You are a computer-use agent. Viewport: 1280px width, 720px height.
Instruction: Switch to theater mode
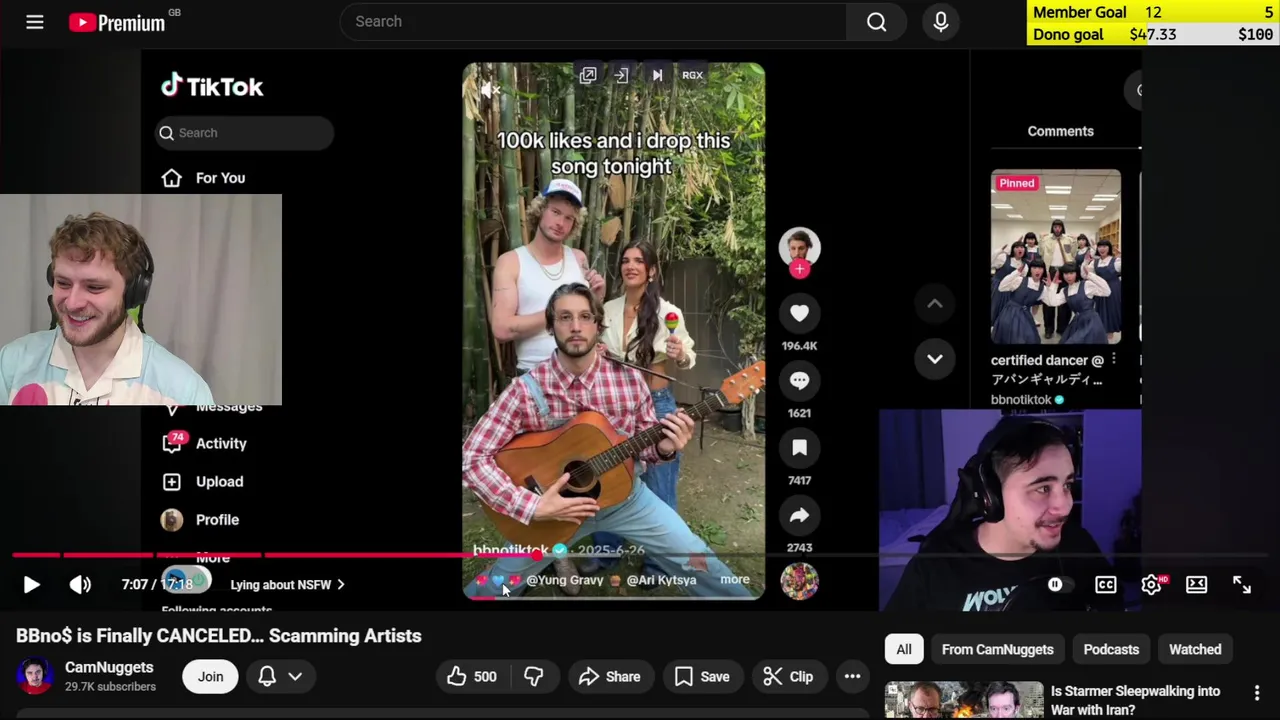pos(1197,585)
